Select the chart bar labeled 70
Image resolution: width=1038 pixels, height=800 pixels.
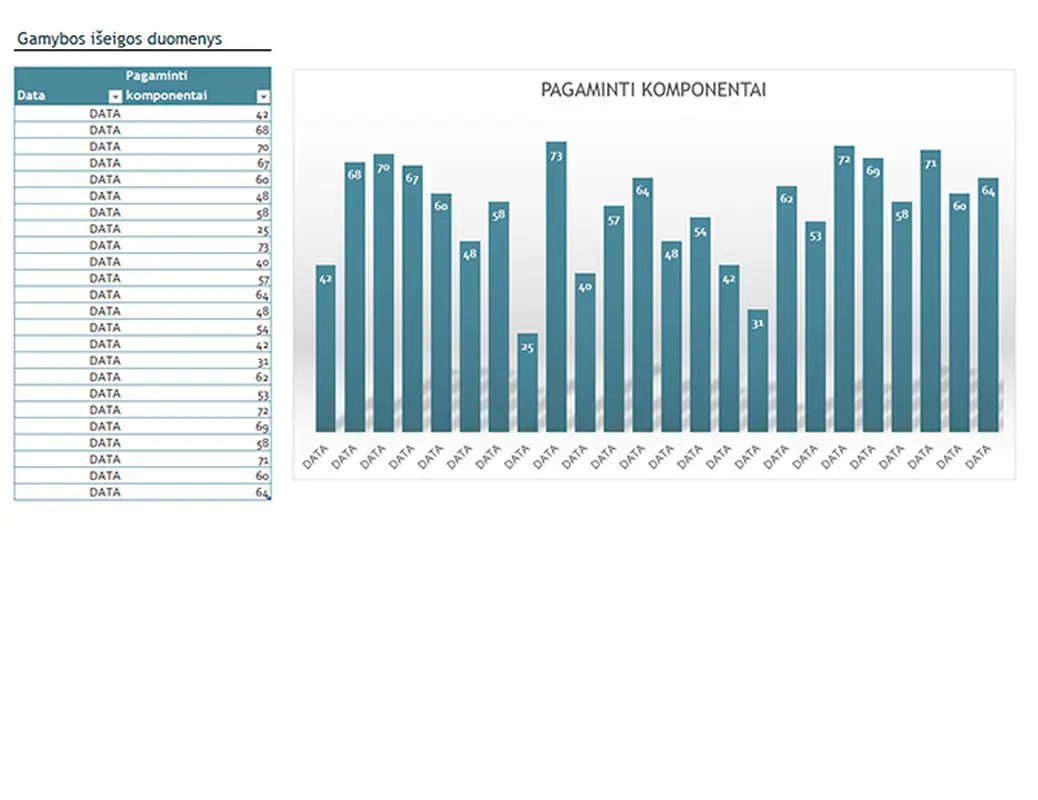click(x=383, y=295)
